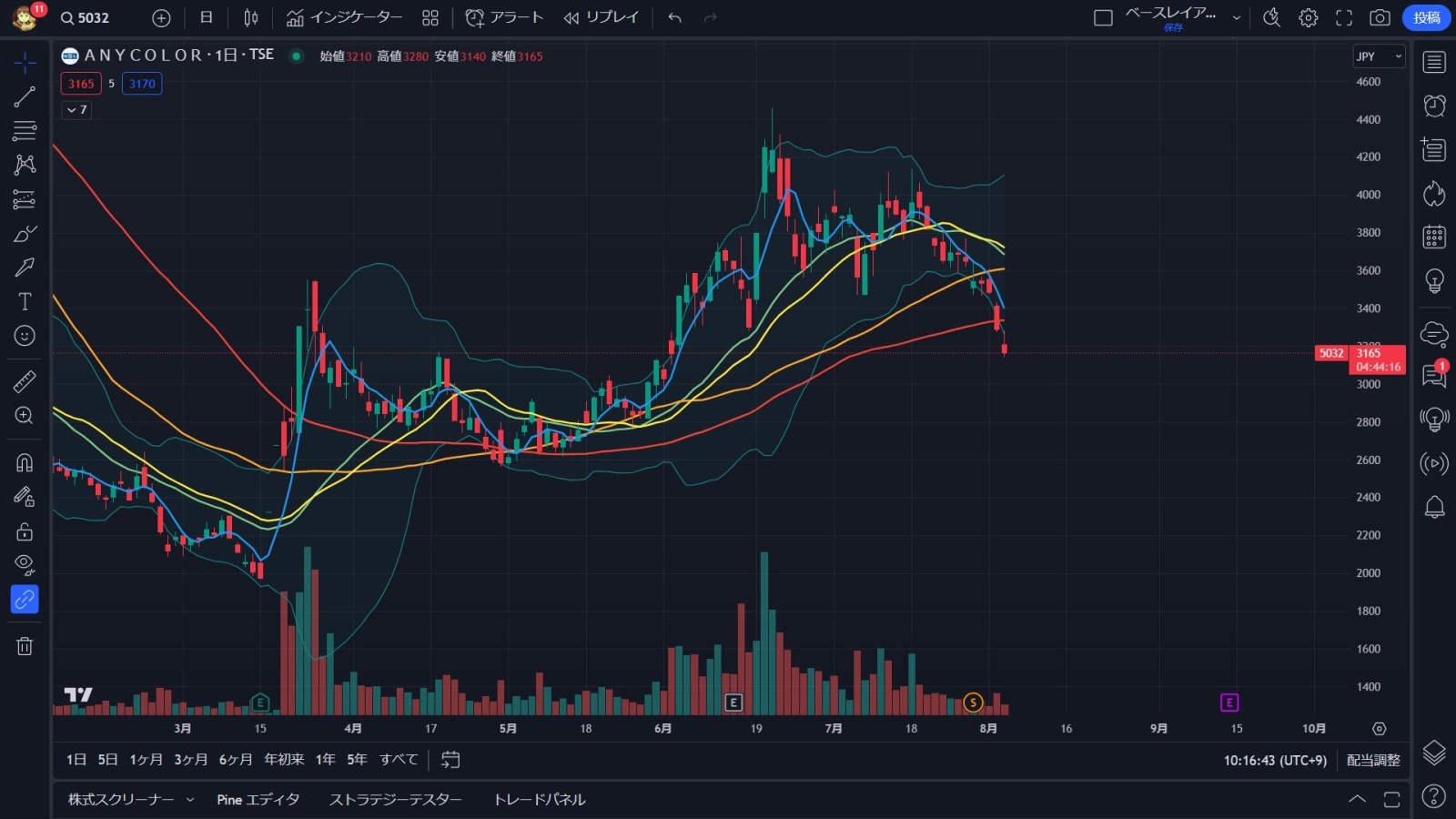Set the 1日 date range
1456x819 pixels.
tap(76, 760)
